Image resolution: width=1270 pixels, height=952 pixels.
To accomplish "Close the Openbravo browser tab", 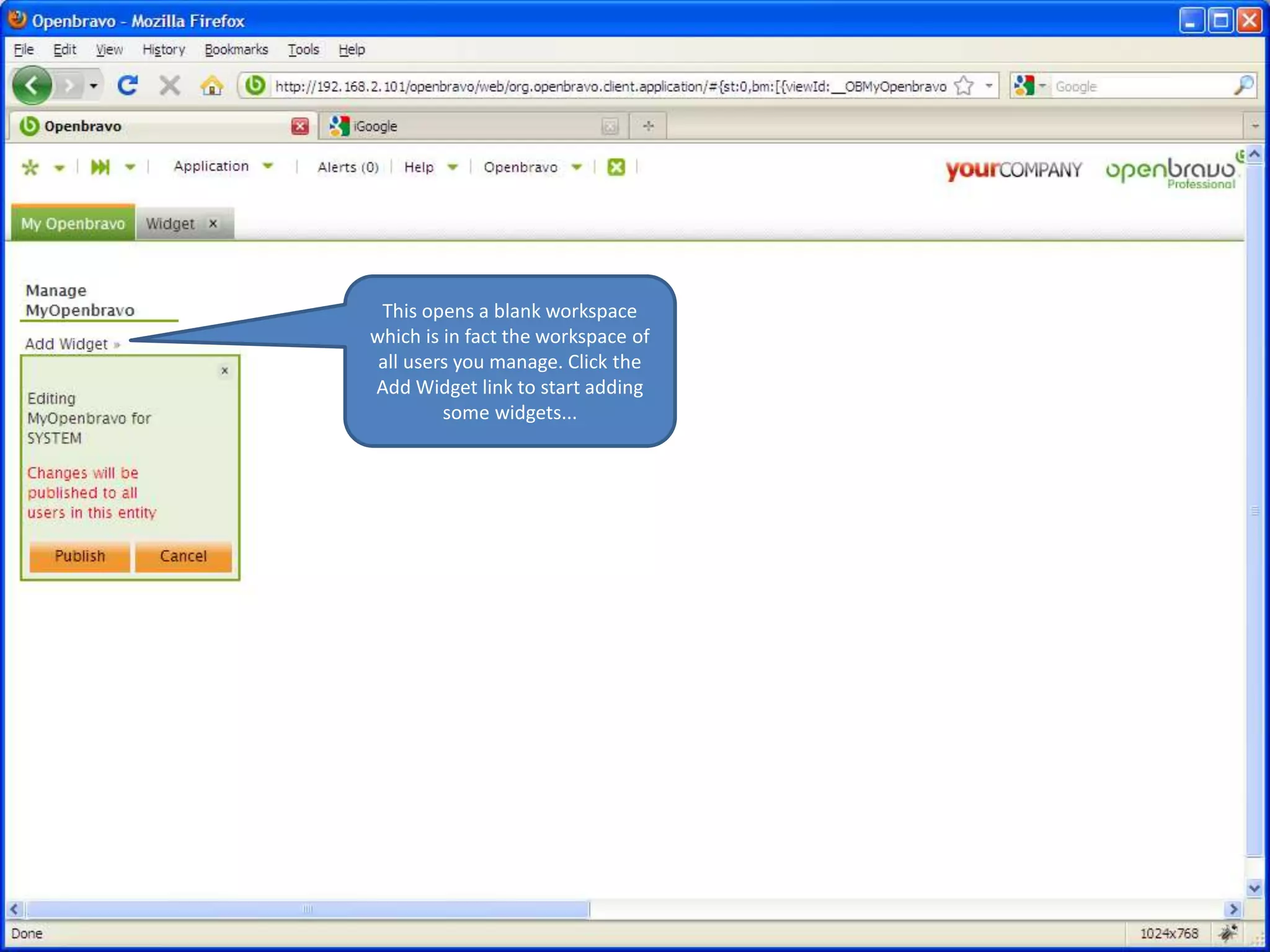I will pyautogui.click(x=300, y=126).
